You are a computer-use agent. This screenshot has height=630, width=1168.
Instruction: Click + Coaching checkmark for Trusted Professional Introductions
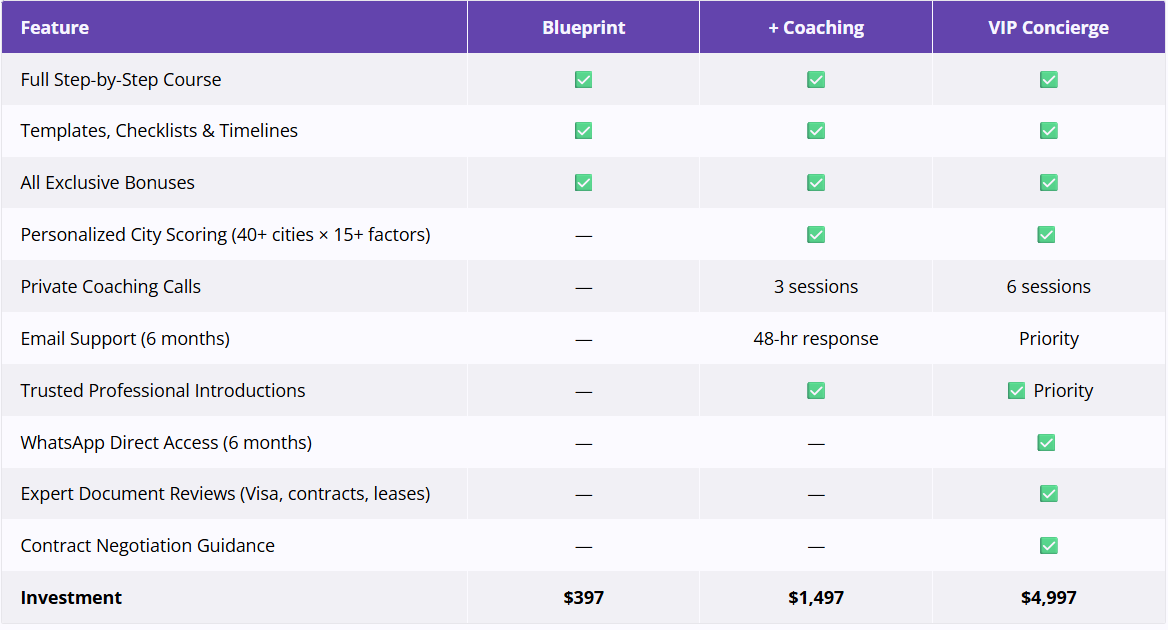(x=816, y=391)
